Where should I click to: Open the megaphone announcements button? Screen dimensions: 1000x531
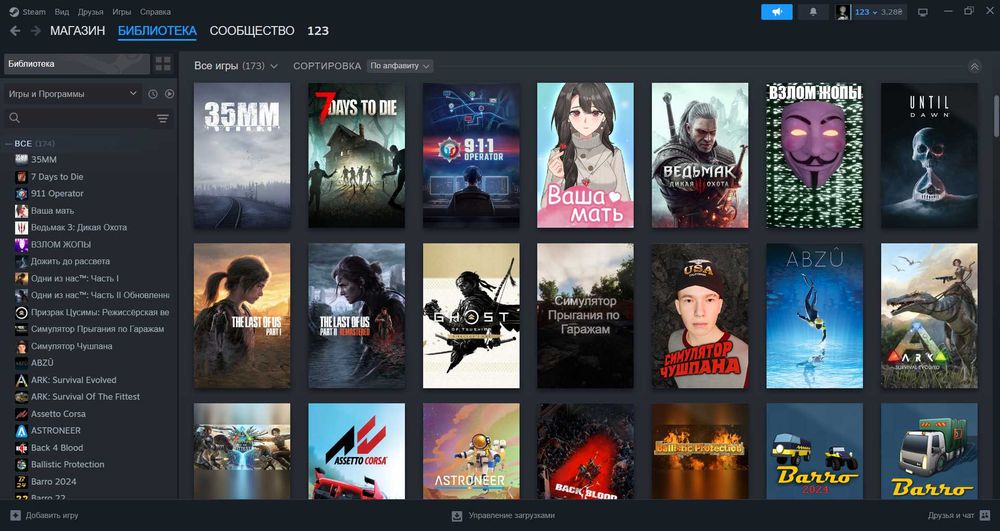pyautogui.click(x=777, y=12)
